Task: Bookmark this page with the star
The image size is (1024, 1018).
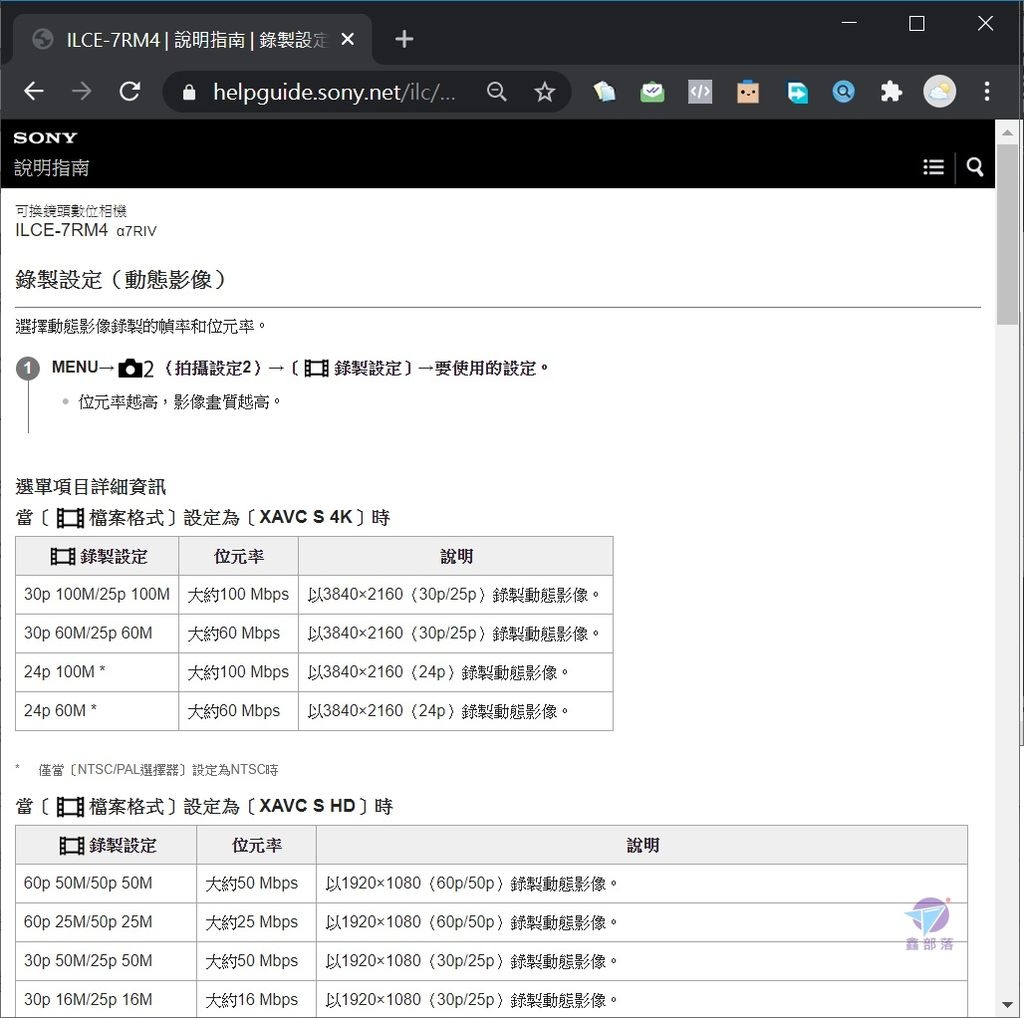Action: pos(545,92)
